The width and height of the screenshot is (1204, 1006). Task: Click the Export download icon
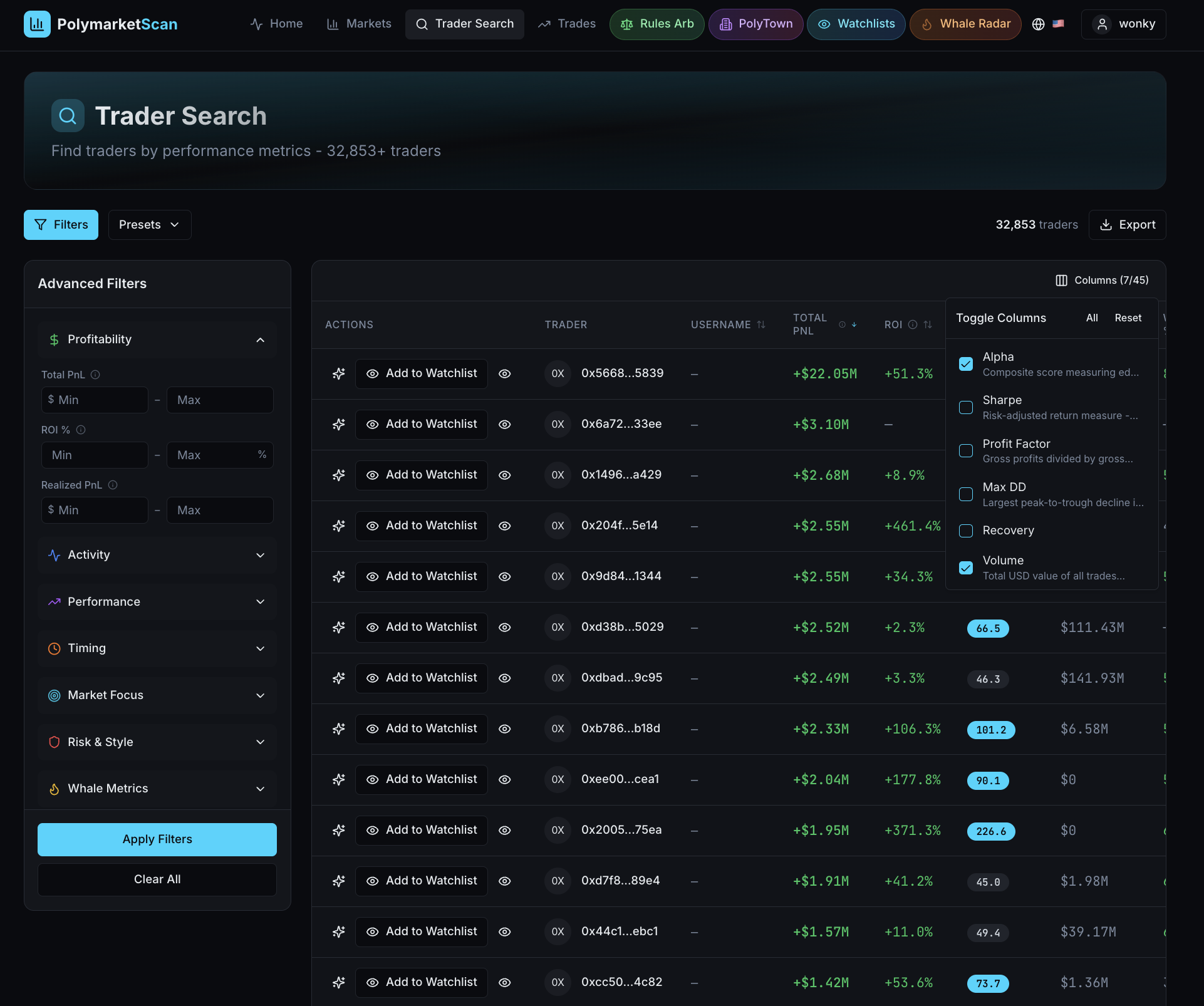coord(1106,224)
